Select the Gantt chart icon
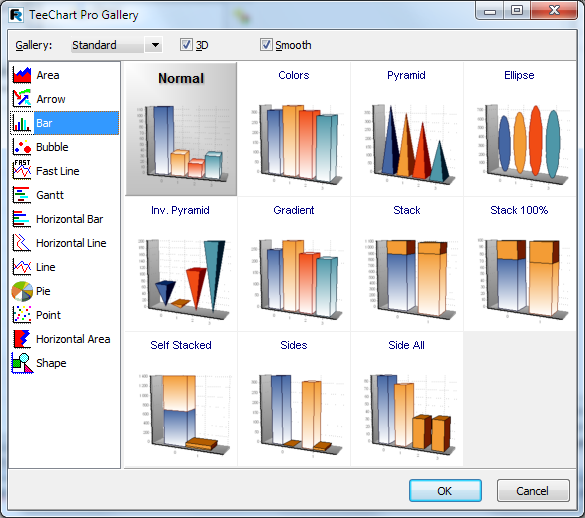Image resolution: width=585 pixels, height=518 pixels. (22, 195)
